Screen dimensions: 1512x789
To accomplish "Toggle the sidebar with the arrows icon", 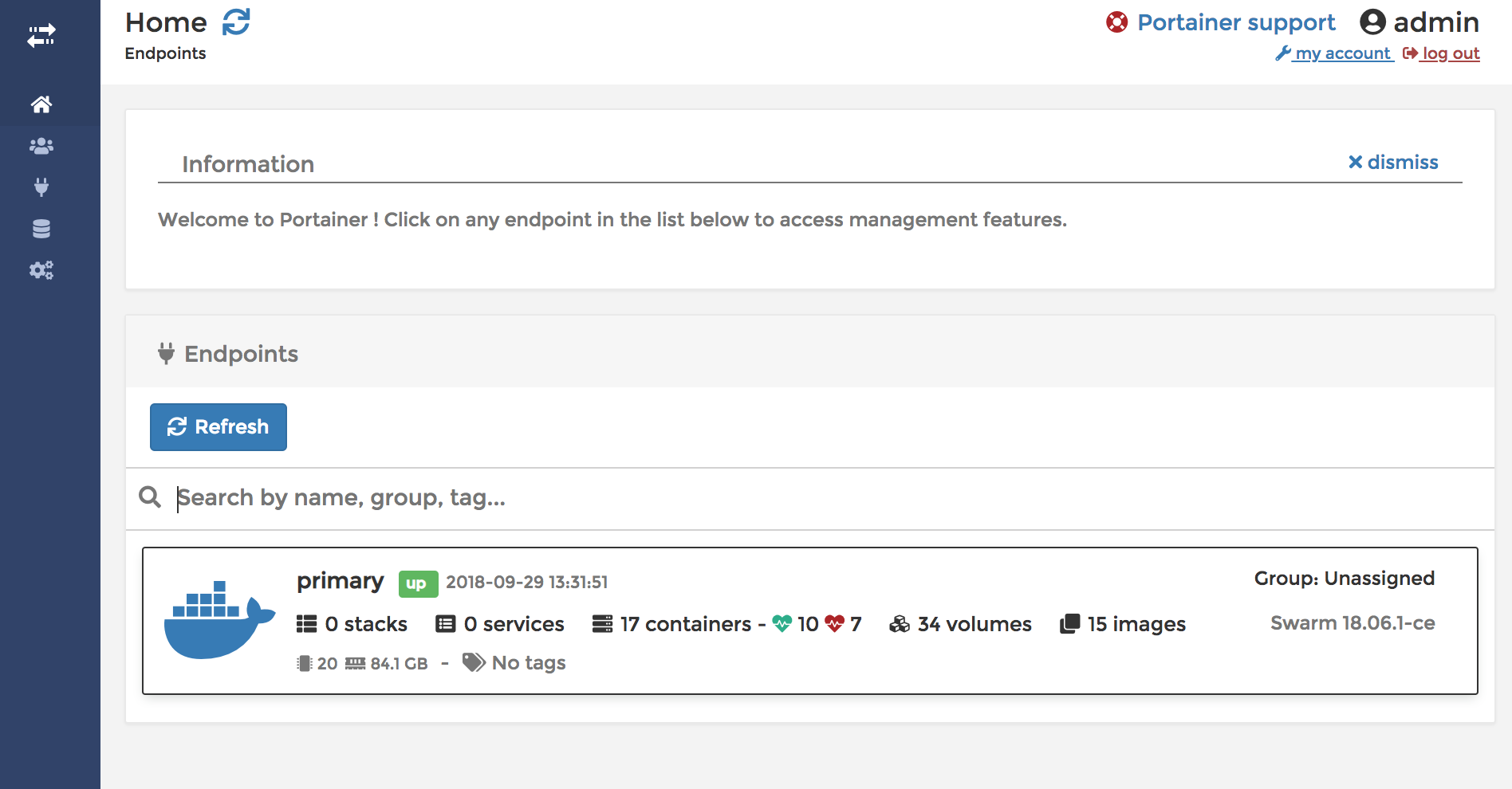I will click(41, 36).
